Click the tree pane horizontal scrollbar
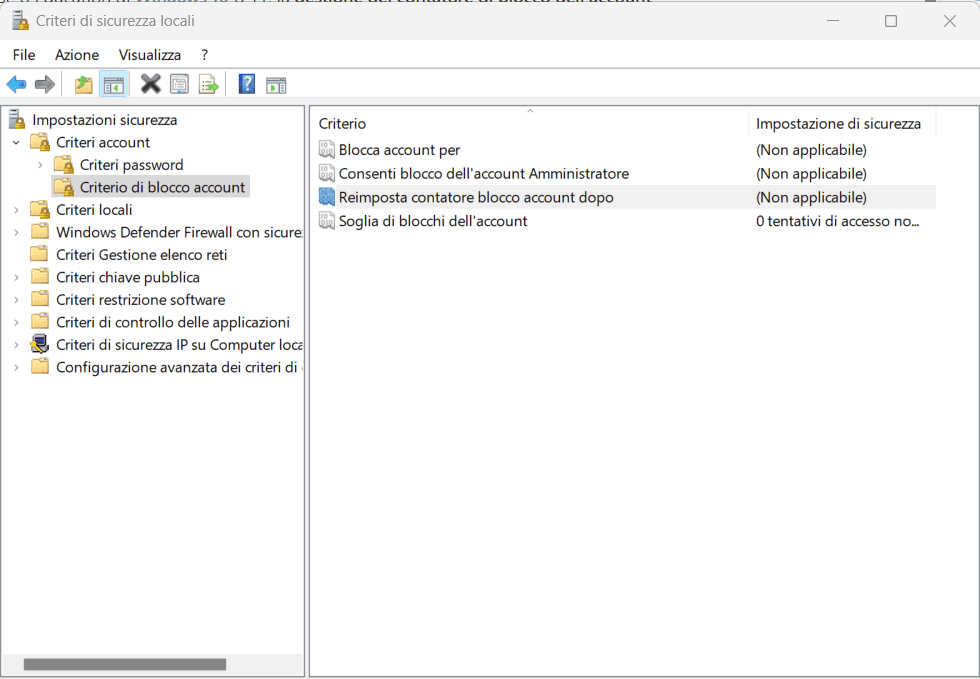The width and height of the screenshot is (980, 679). coord(125,664)
